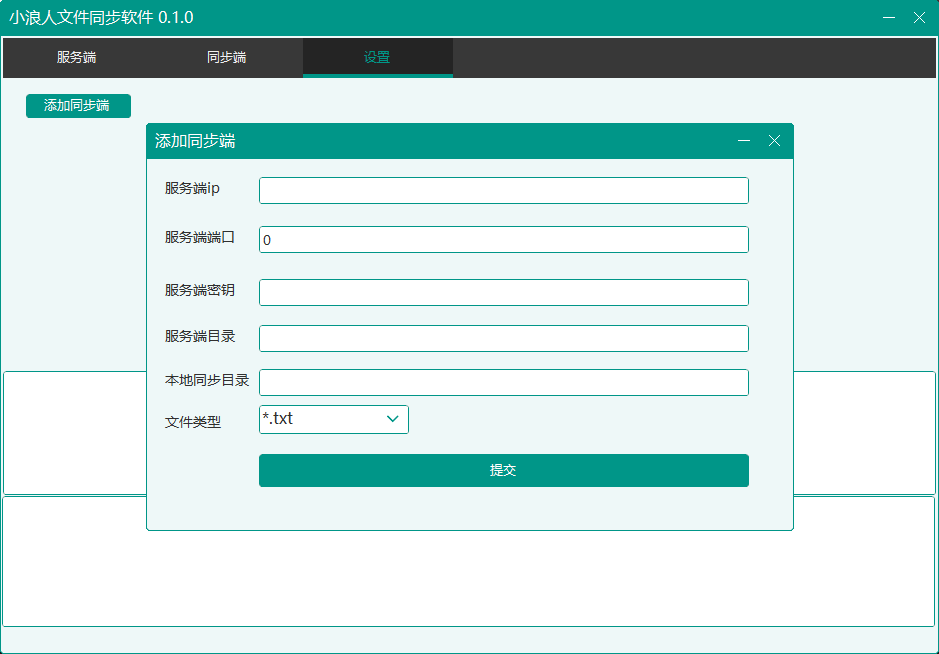Focus the 服务端ip input field
The height and width of the screenshot is (654, 939).
(x=503, y=191)
